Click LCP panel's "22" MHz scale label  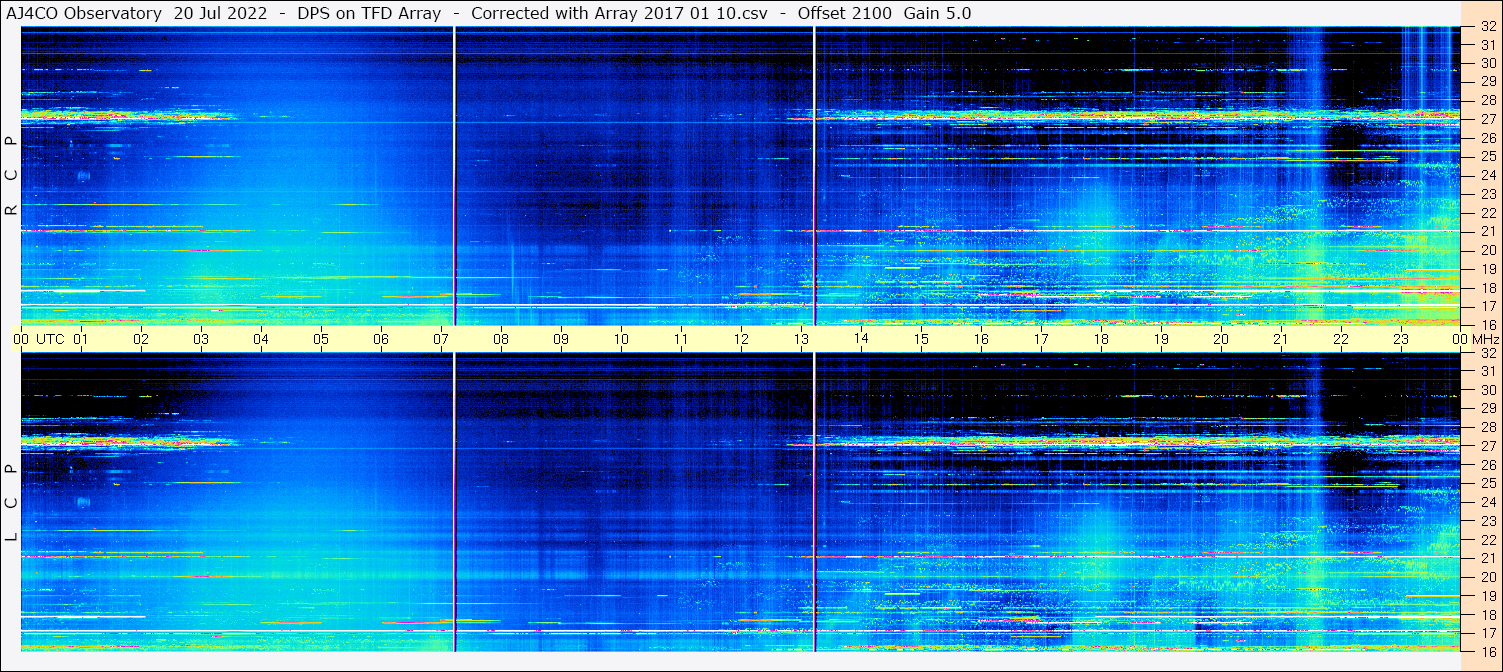click(1487, 540)
